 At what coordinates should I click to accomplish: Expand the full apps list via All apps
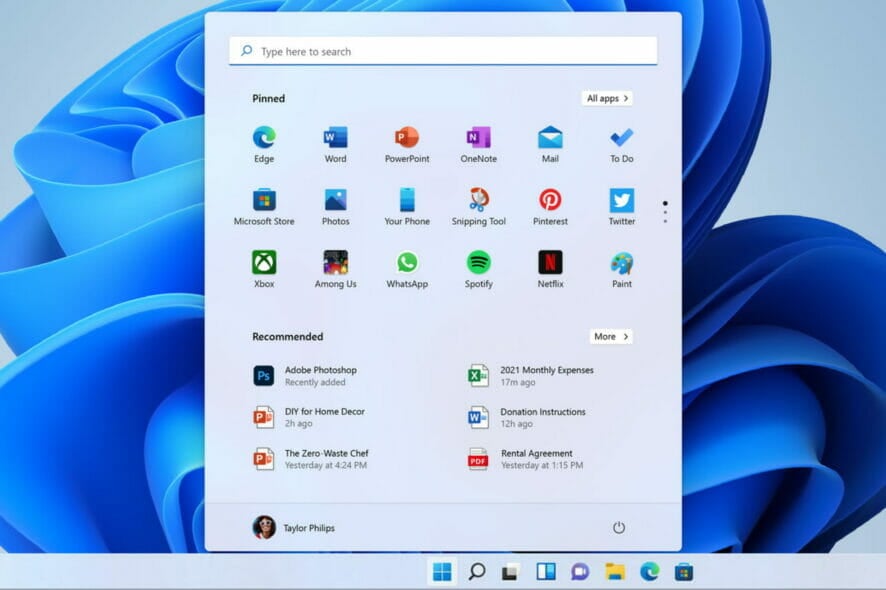point(606,98)
